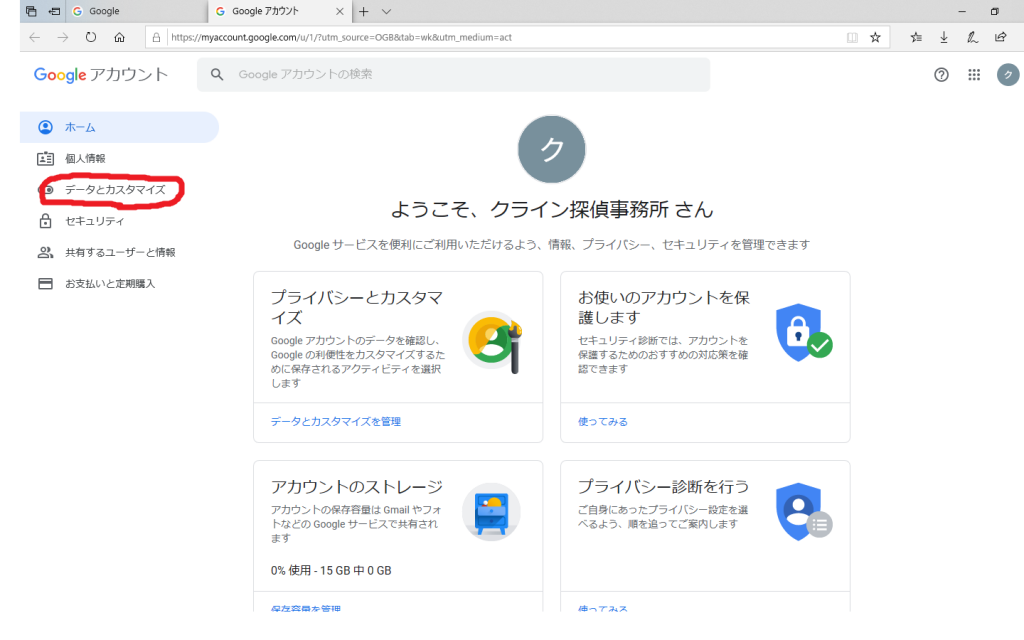The image size is (1024, 640).
Task: Click the ようこそ welcome heading
Action: pos(552,209)
